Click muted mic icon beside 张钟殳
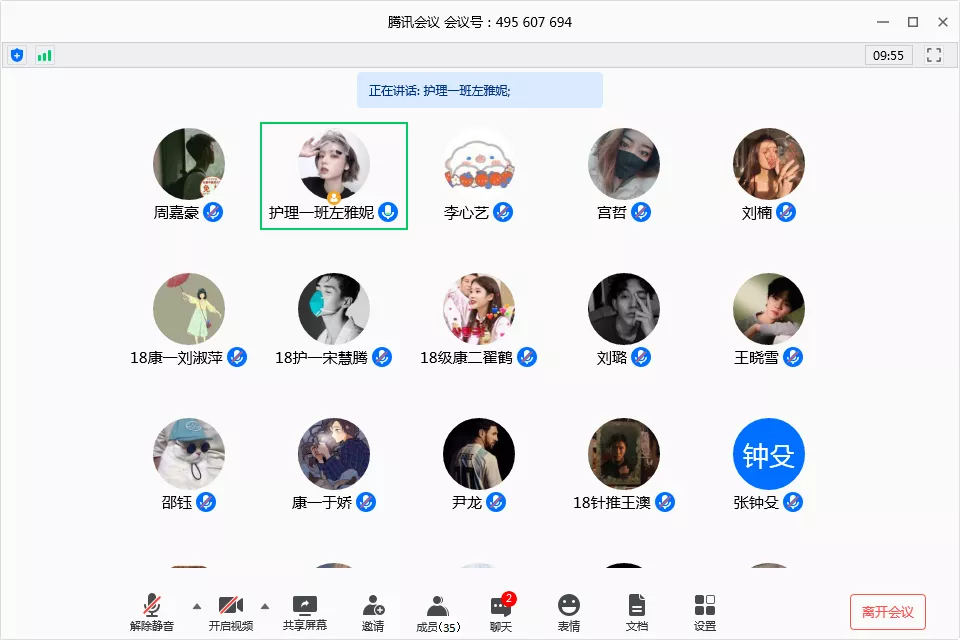This screenshot has width=960, height=640. coord(792,502)
